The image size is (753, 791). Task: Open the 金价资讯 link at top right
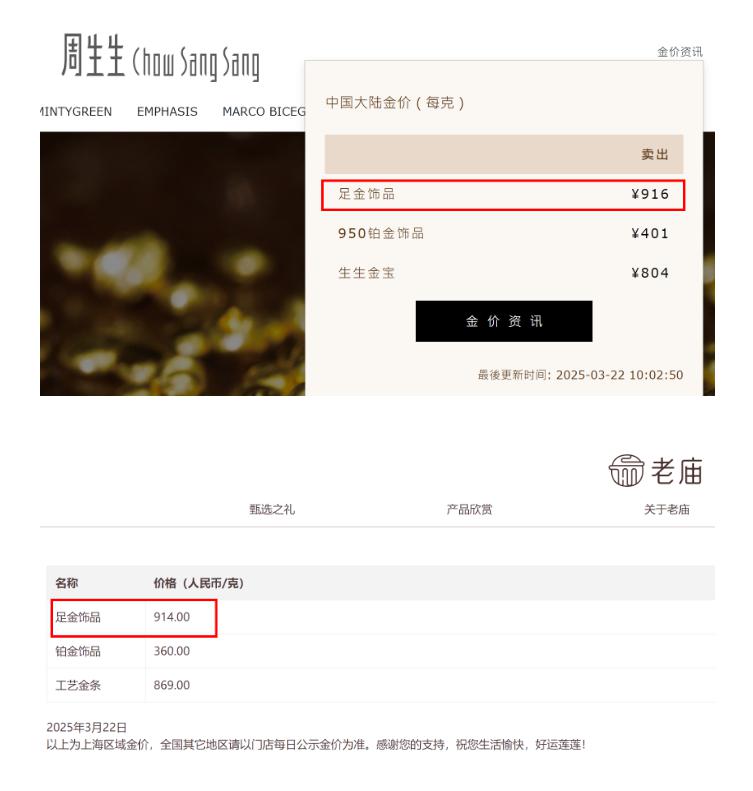(x=679, y=51)
